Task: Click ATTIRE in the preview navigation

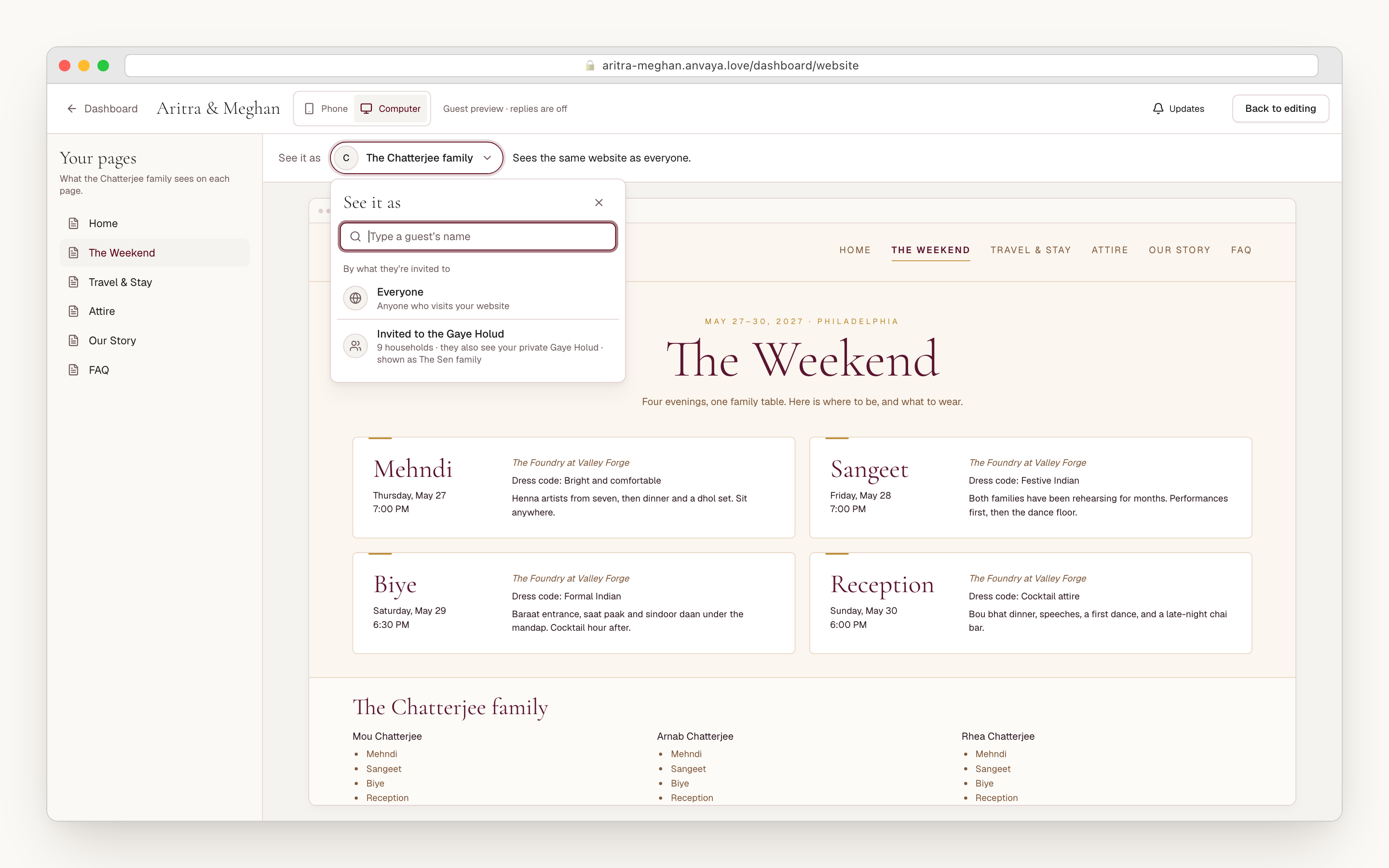Action: (1109, 250)
